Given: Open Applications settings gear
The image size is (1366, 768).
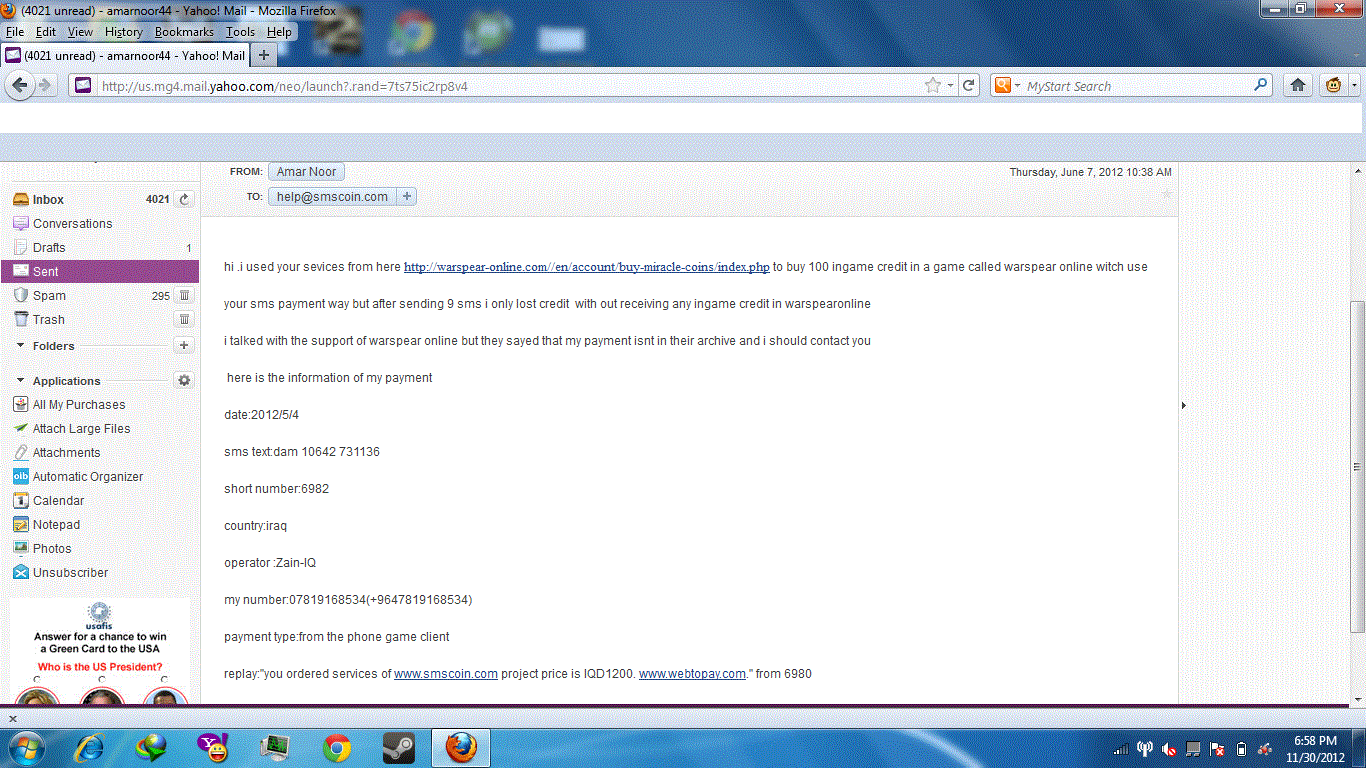Looking at the screenshot, I should pyautogui.click(x=184, y=380).
